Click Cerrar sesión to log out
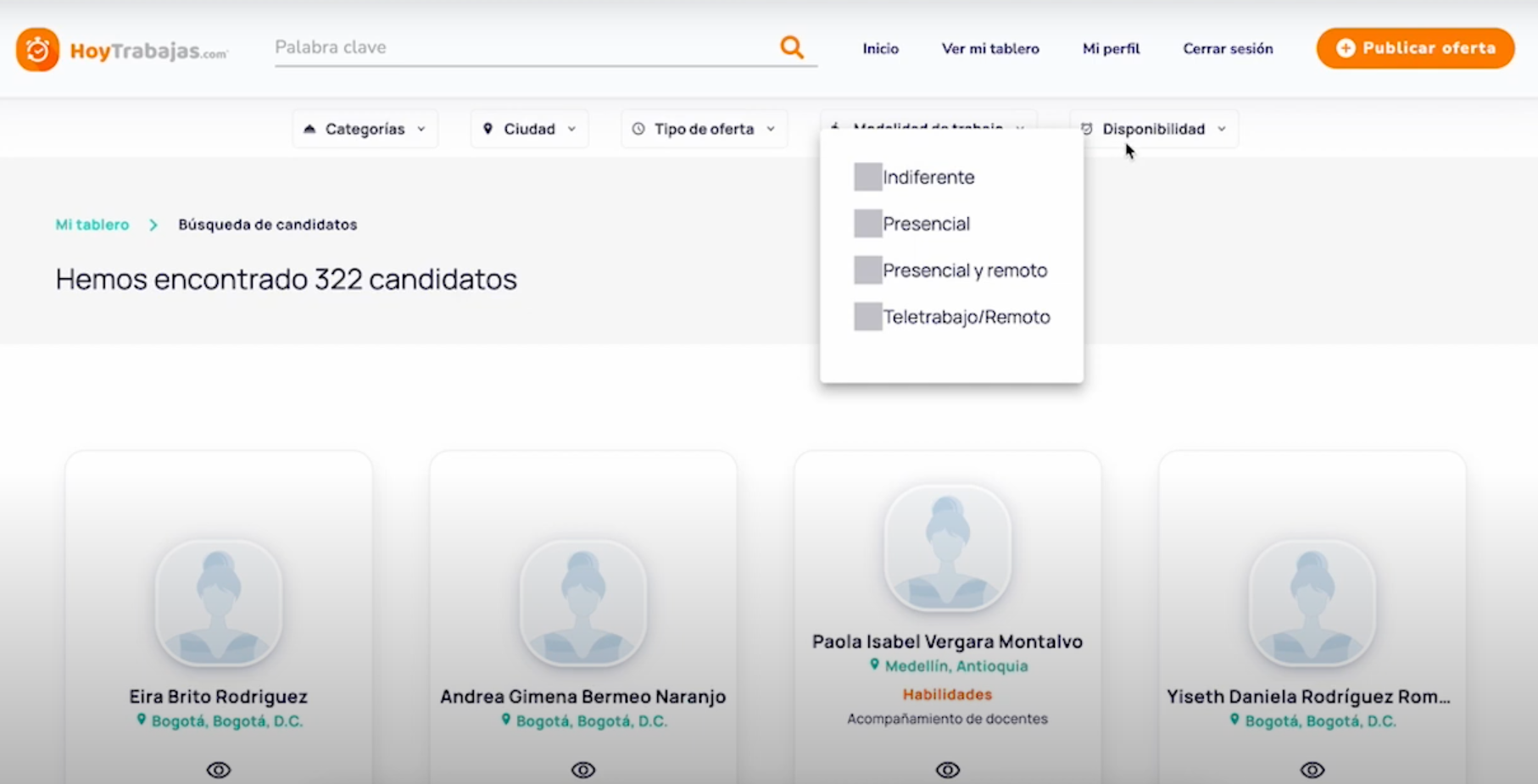 point(1228,48)
